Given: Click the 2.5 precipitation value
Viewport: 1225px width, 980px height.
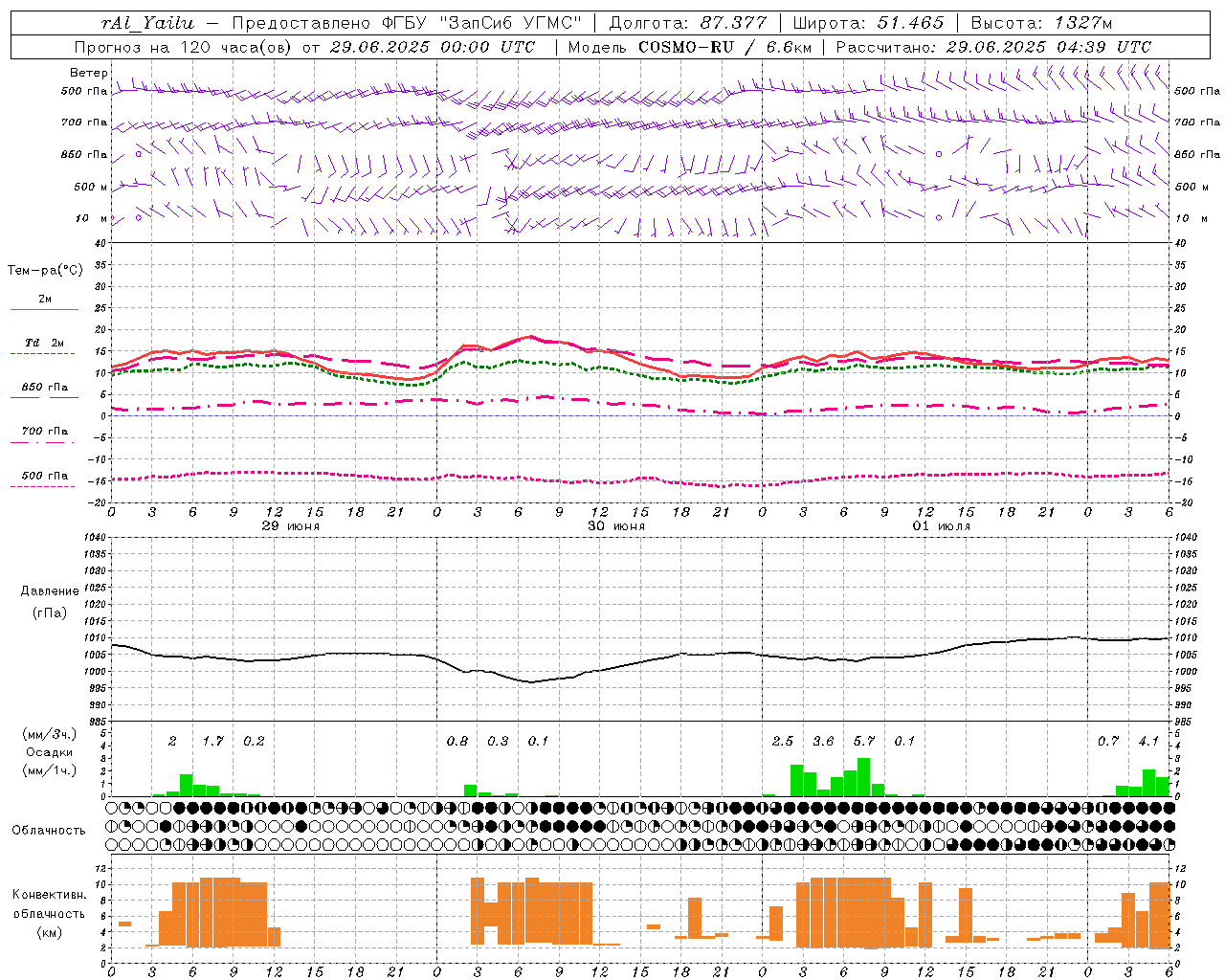Looking at the screenshot, I should (x=783, y=741).
